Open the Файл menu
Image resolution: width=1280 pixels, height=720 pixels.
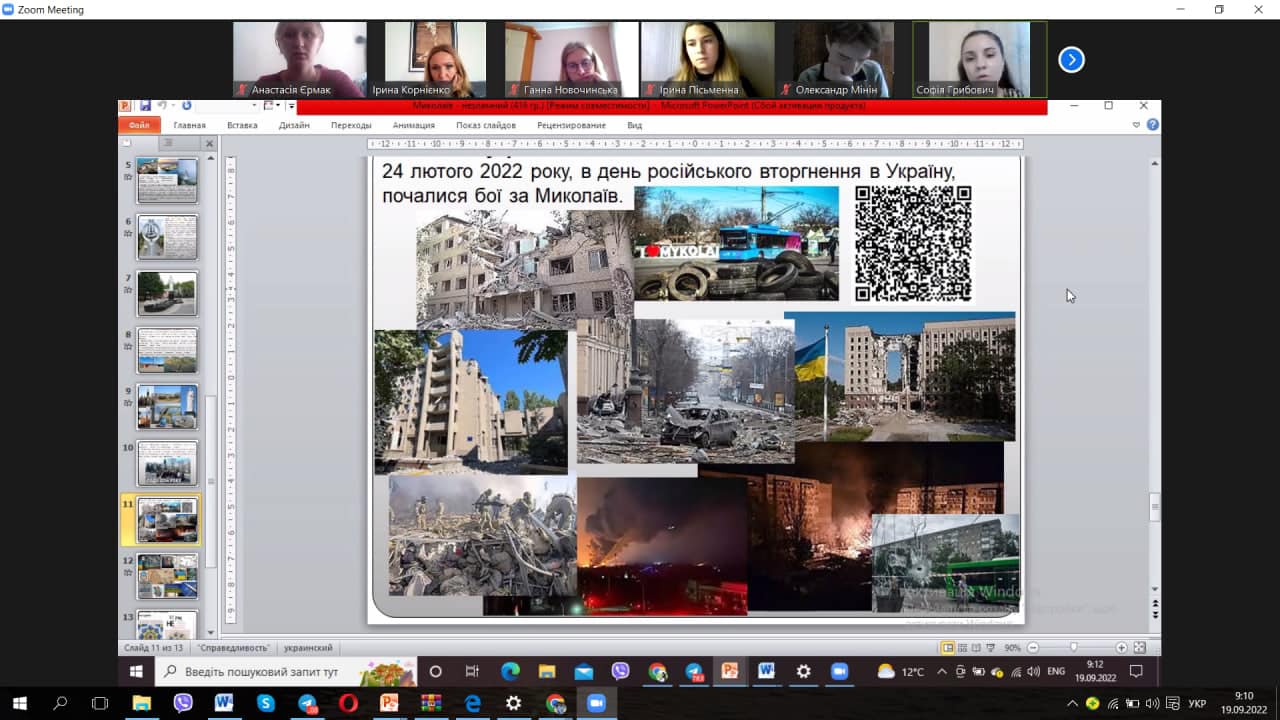[139, 125]
